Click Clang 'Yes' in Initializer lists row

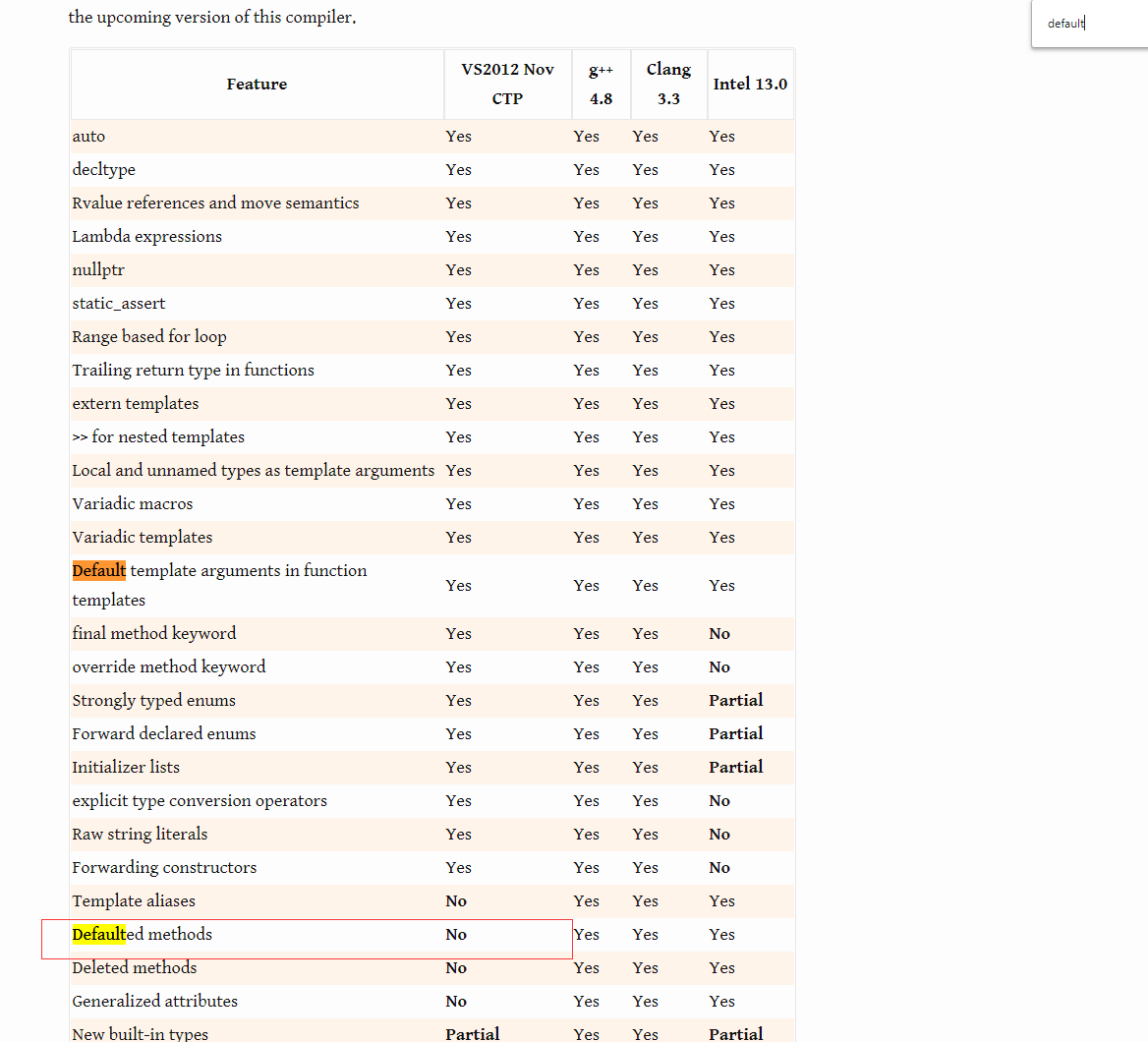[646, 768]
